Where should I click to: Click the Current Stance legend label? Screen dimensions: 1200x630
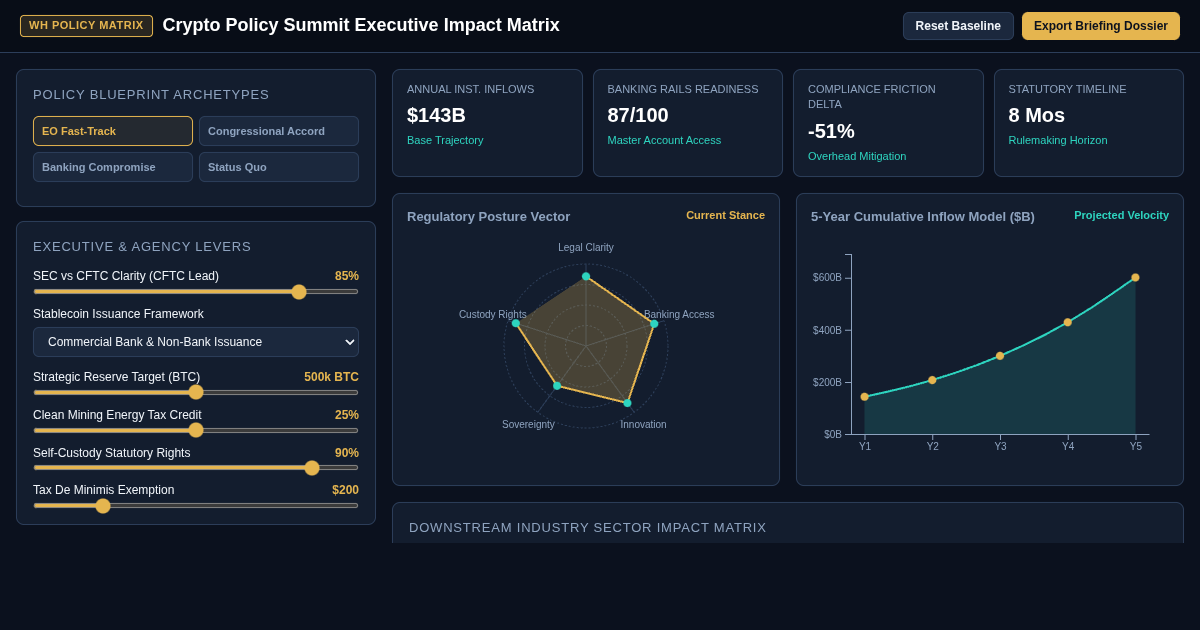point(725,215)
